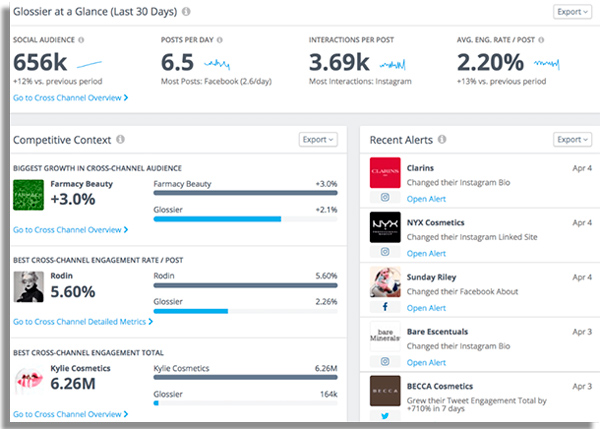Screen dimensions: 600x429
Task: Select the 3.69k interactions value
Action: (x=339, y=62)
